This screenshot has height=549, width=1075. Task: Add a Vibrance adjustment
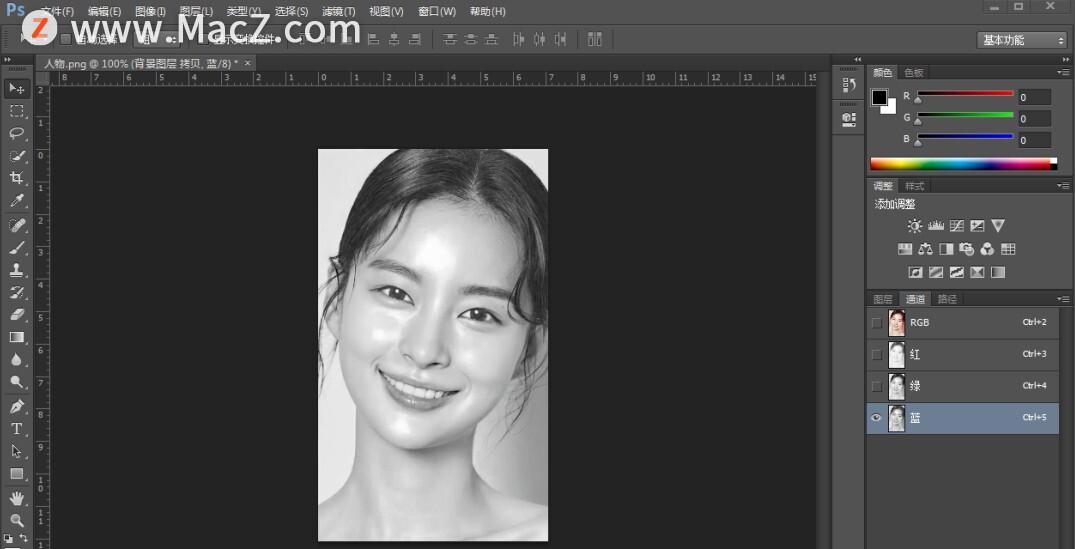998,225
